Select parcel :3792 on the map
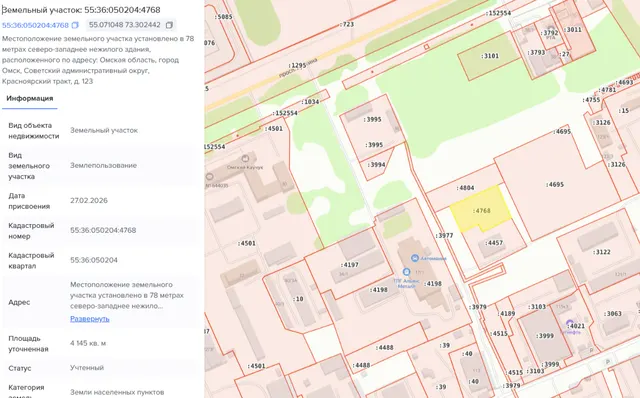 pos(549,33)
